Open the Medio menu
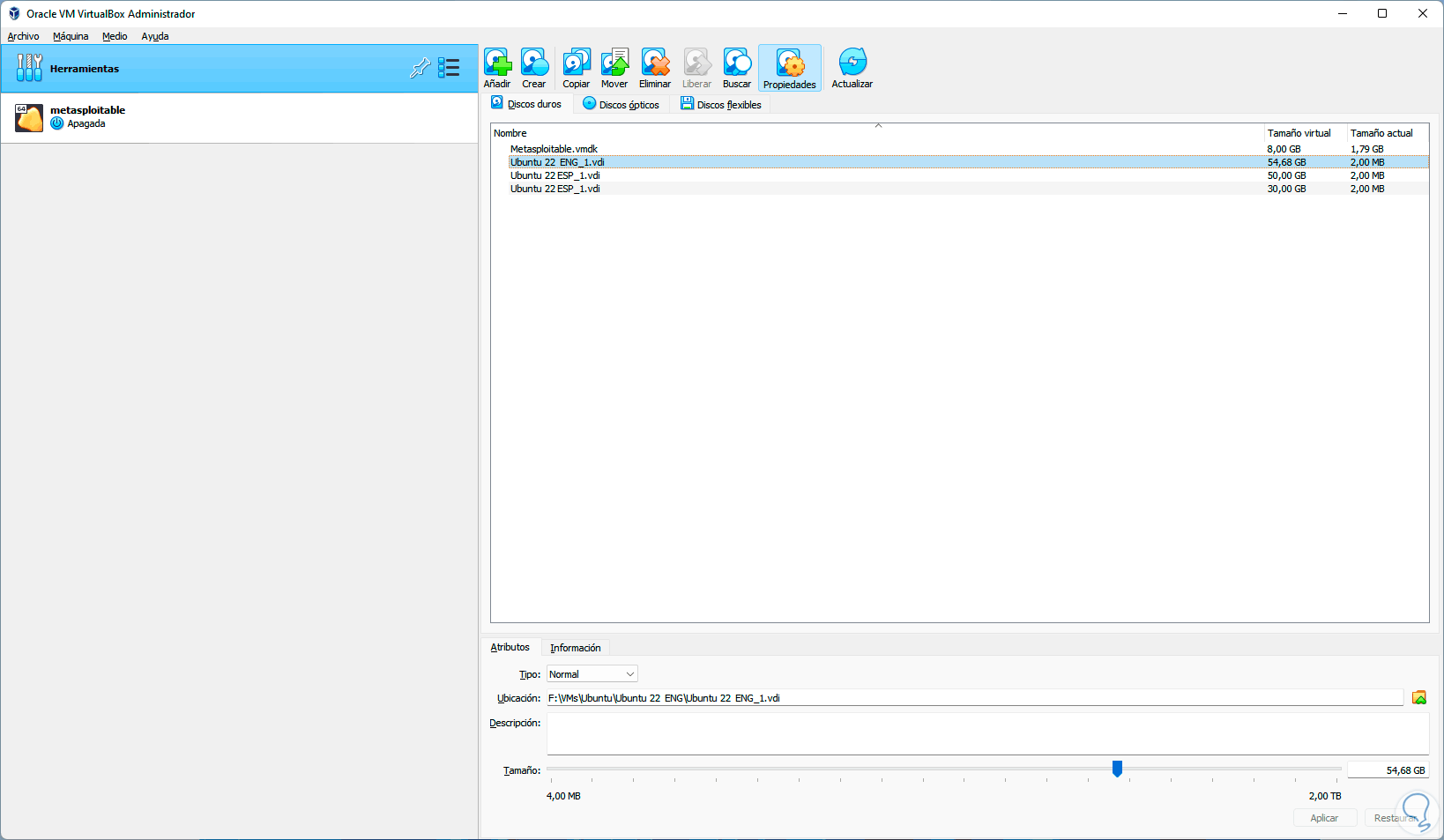Image resolution: width=1444 pixels, height=840 pixels. click(x=115, y=36)
